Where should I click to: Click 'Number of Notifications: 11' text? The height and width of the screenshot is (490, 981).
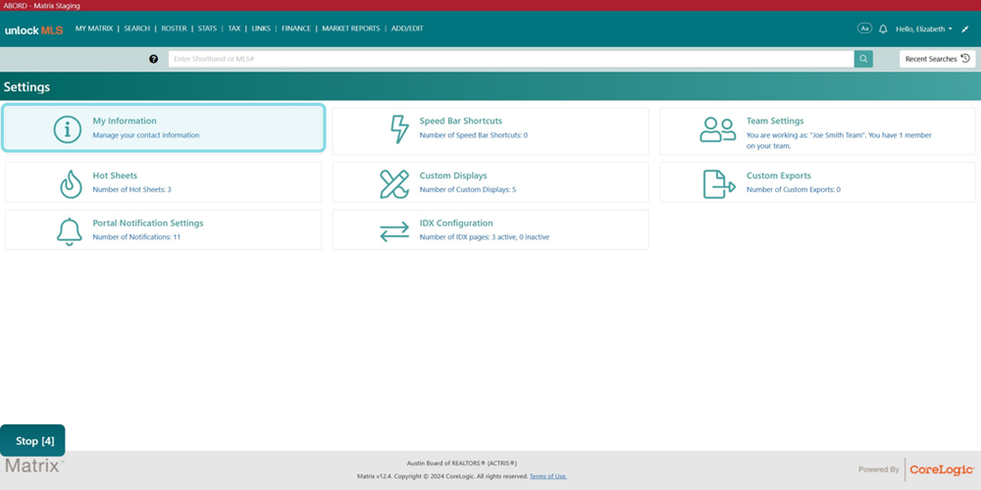[x=136, y=237]
